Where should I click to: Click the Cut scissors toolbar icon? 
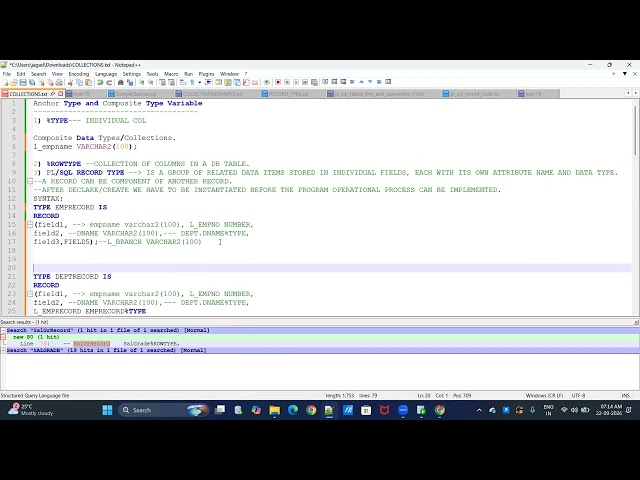pyautogui.click(x=70, y=82)
